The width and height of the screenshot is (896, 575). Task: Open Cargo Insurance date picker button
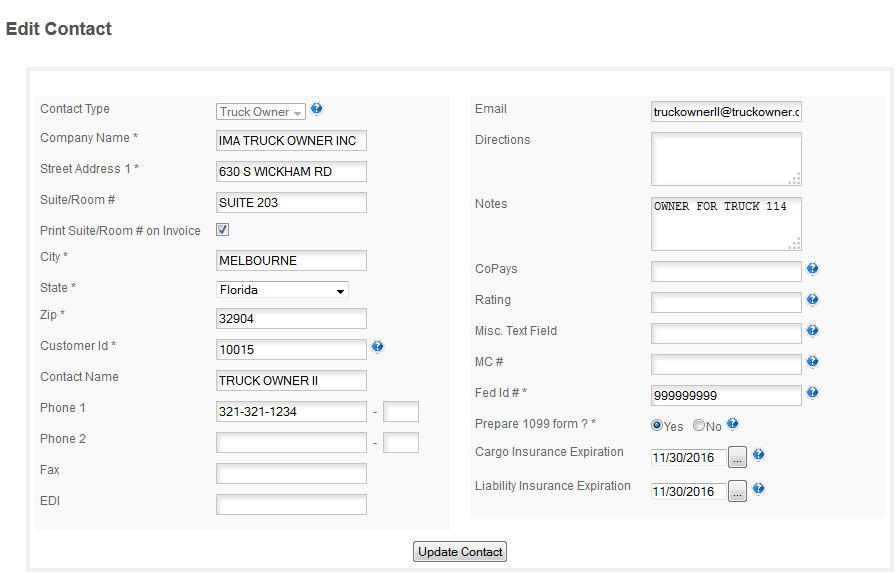click(x=737, y=458)
